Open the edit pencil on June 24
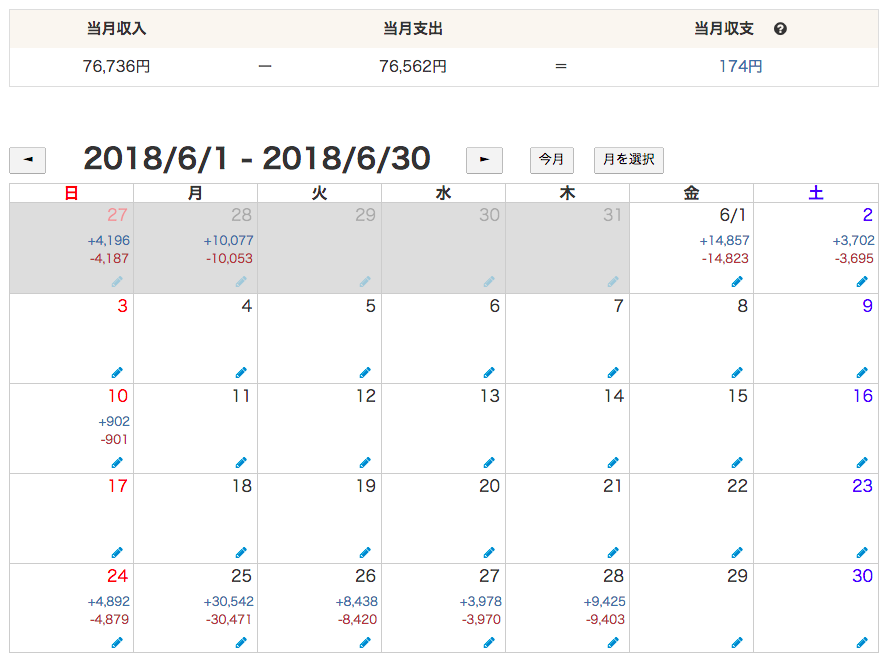Screen dimensions: 892x668 117,642
